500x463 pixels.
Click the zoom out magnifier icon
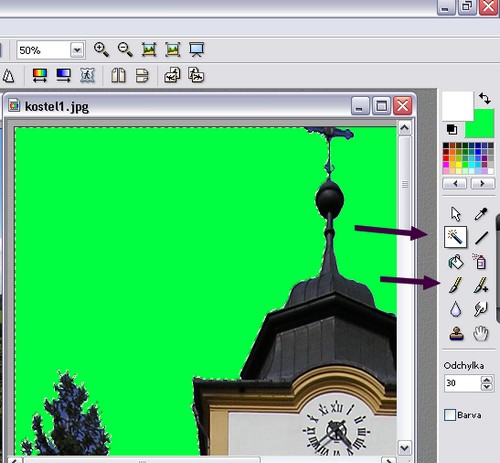click(x=125, y=50)
